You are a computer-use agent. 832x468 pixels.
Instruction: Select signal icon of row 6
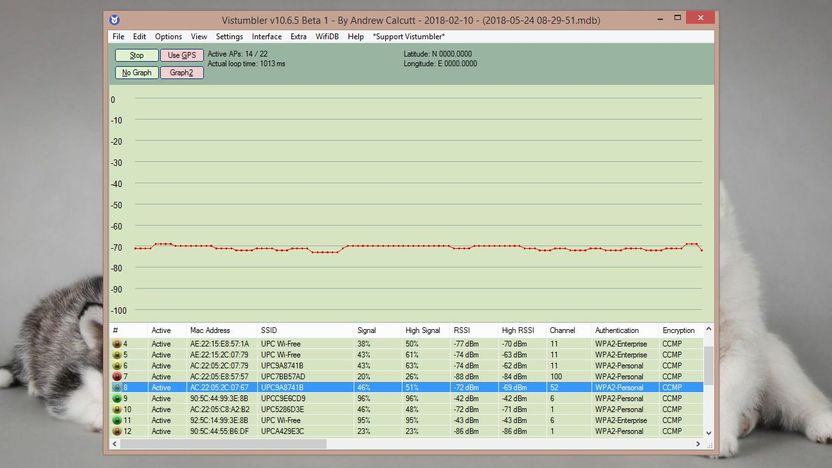coord(117,366)
